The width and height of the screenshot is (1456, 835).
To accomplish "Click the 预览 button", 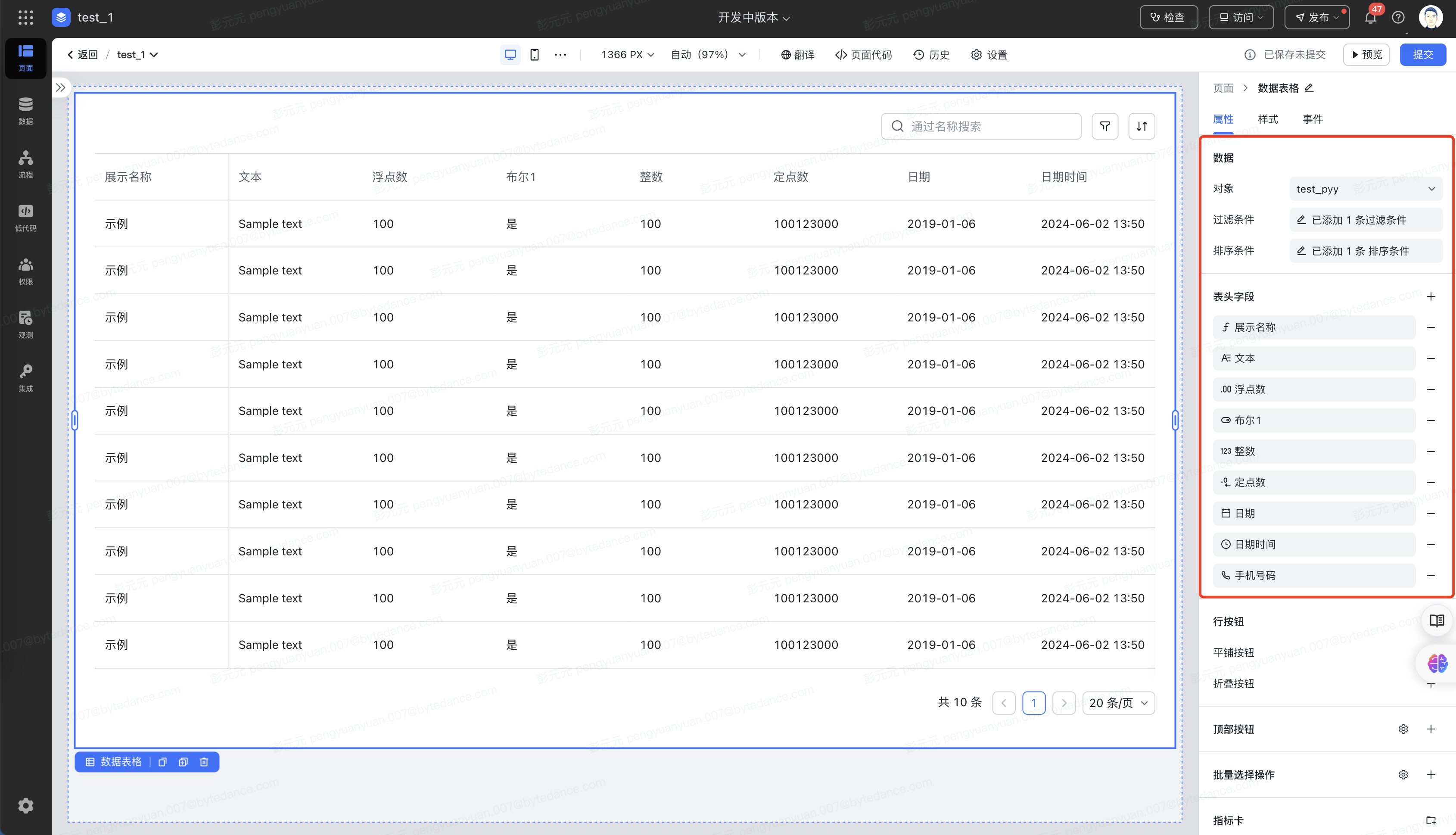I will pyautogui.click(x=1366, y=54).
